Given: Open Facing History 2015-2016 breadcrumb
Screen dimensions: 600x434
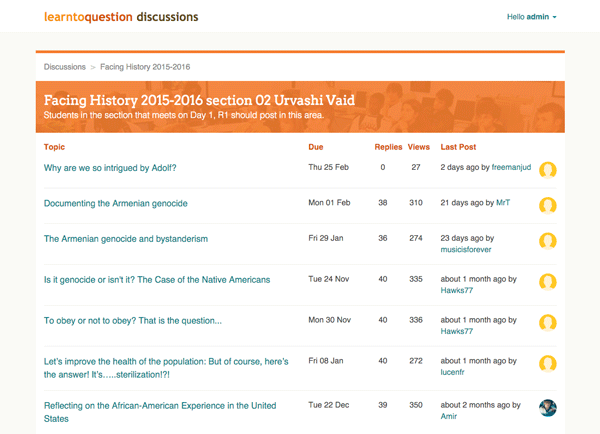Looking at the screenshot, I should coord(145,67).
